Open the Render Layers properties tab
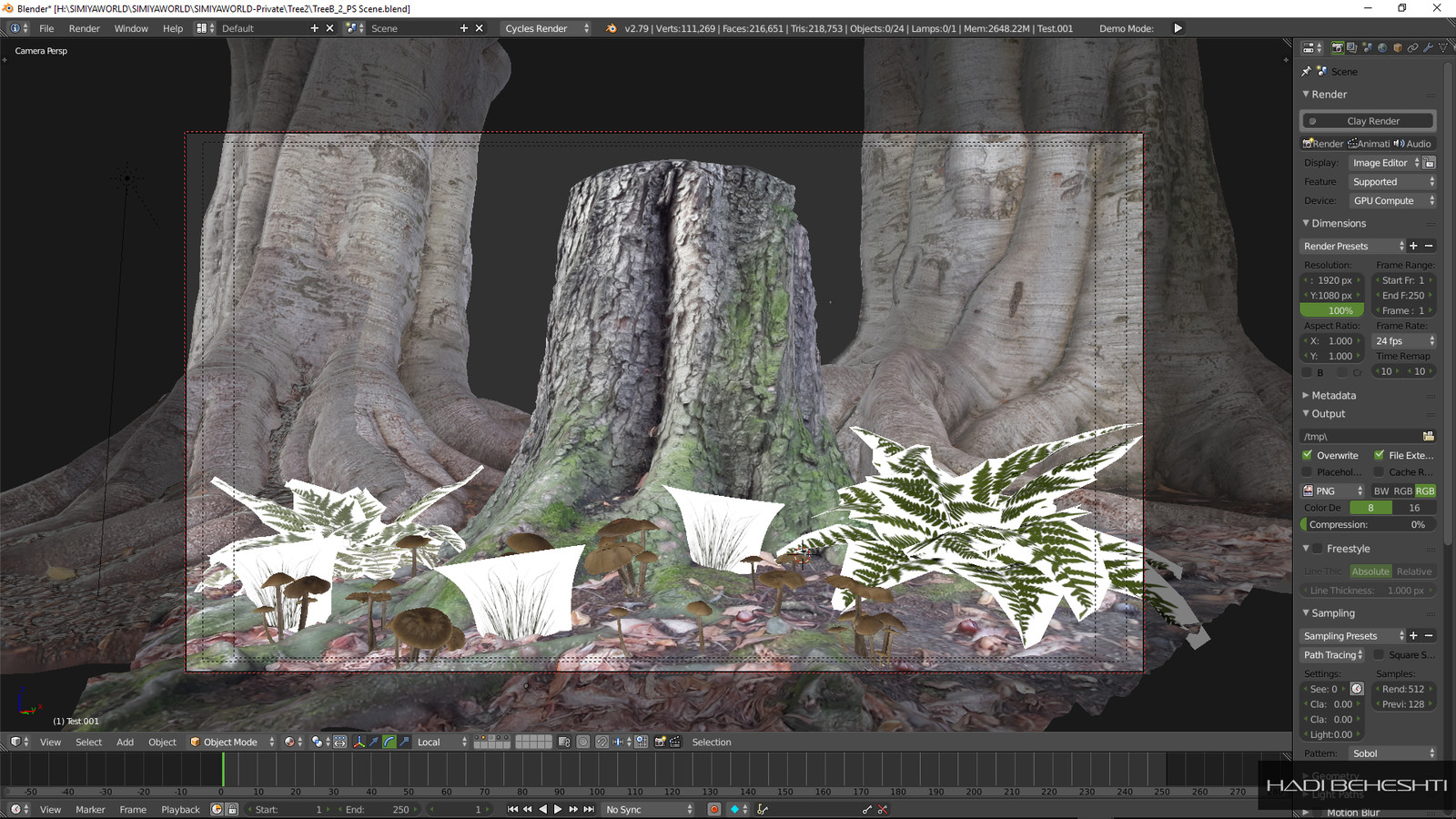The image size is (1456, 819). [x=1352, y=47]
